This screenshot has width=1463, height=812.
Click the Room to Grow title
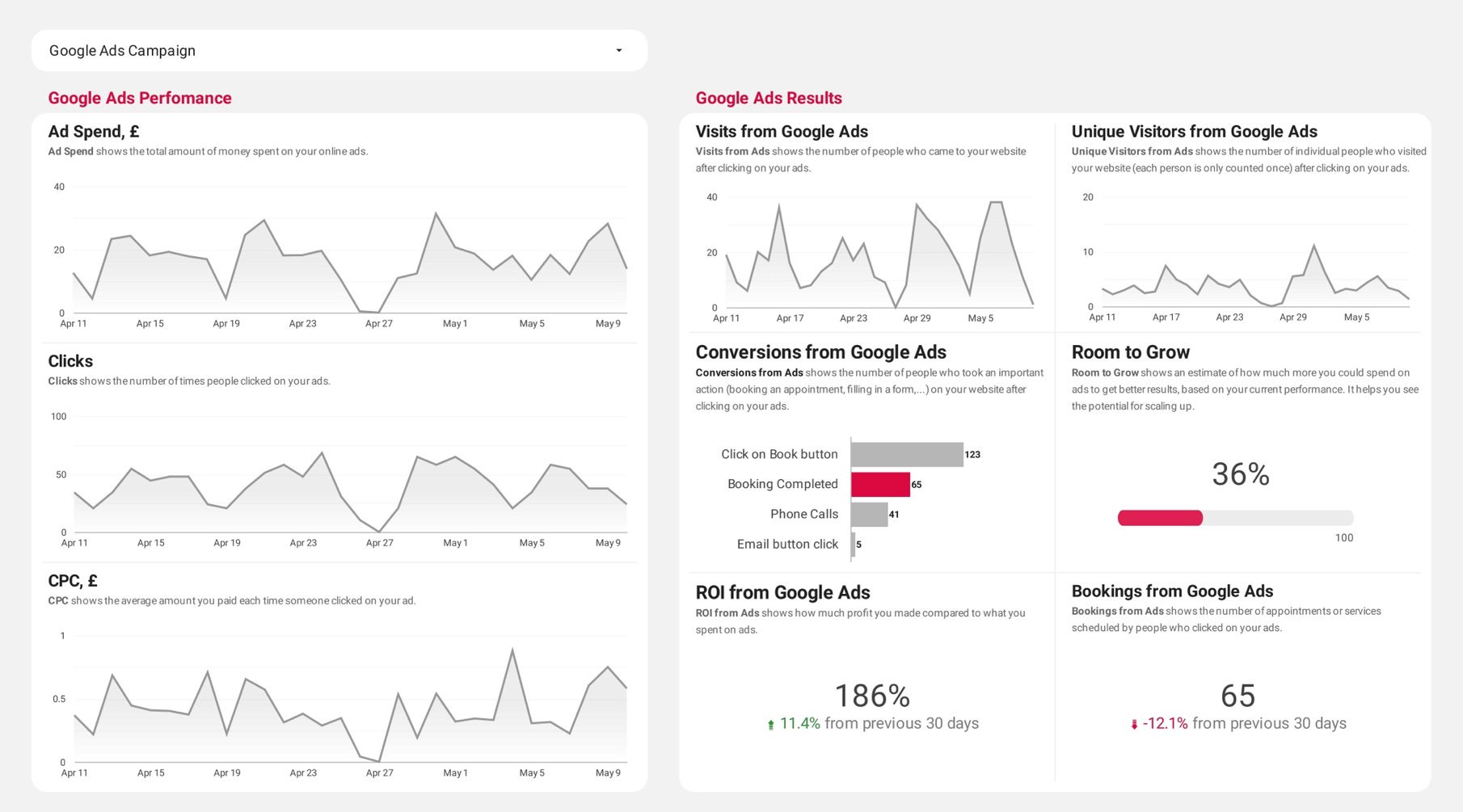tap(1131, 352)
